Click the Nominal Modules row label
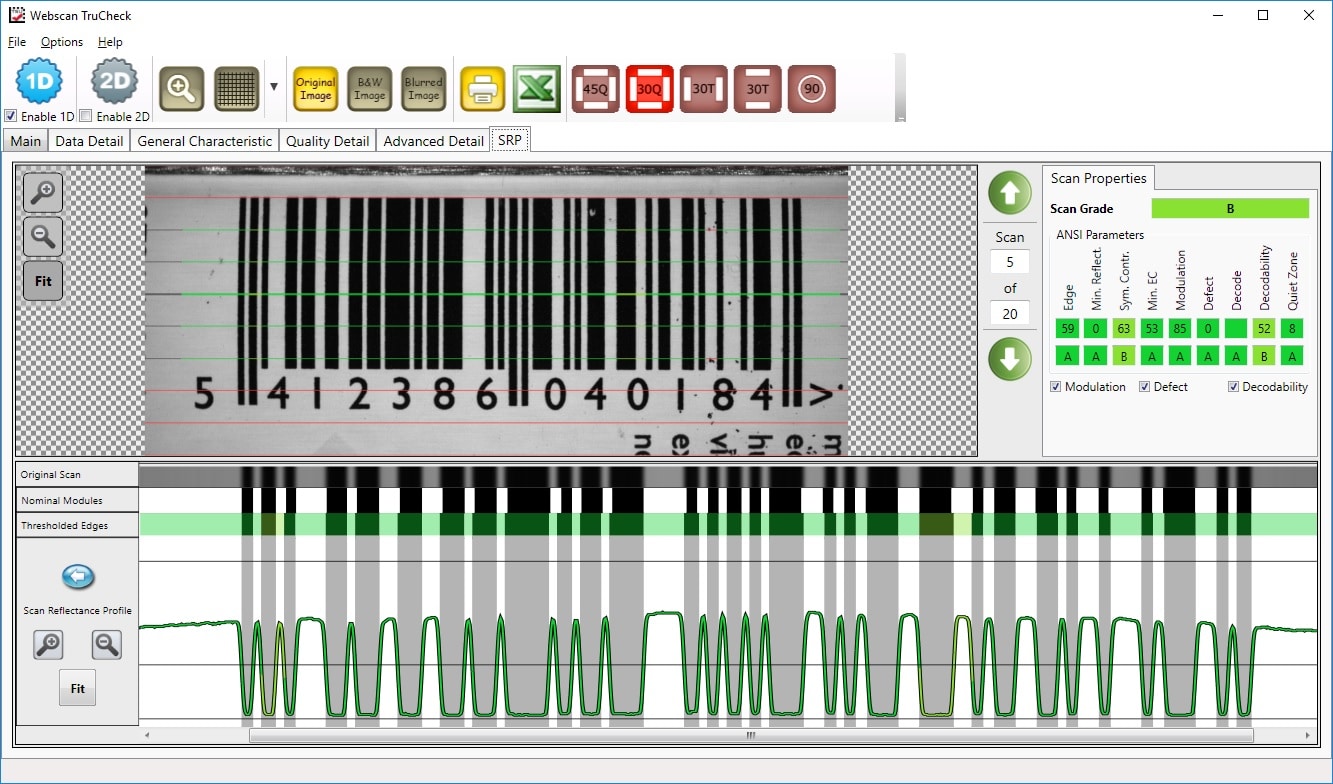 [x=78, y=500]
